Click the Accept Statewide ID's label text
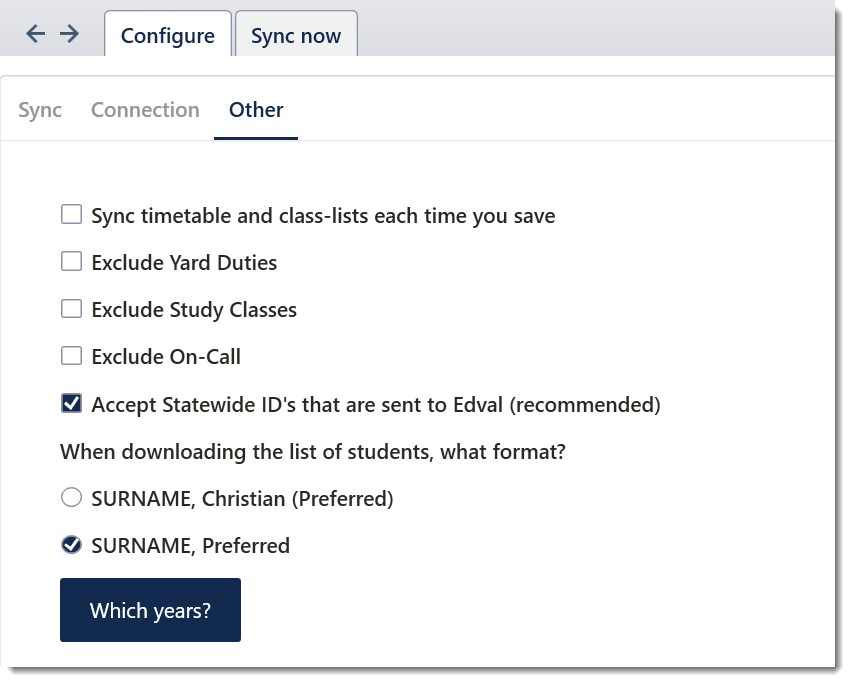This screenshot has height=682, width=850. pos(376,405)
